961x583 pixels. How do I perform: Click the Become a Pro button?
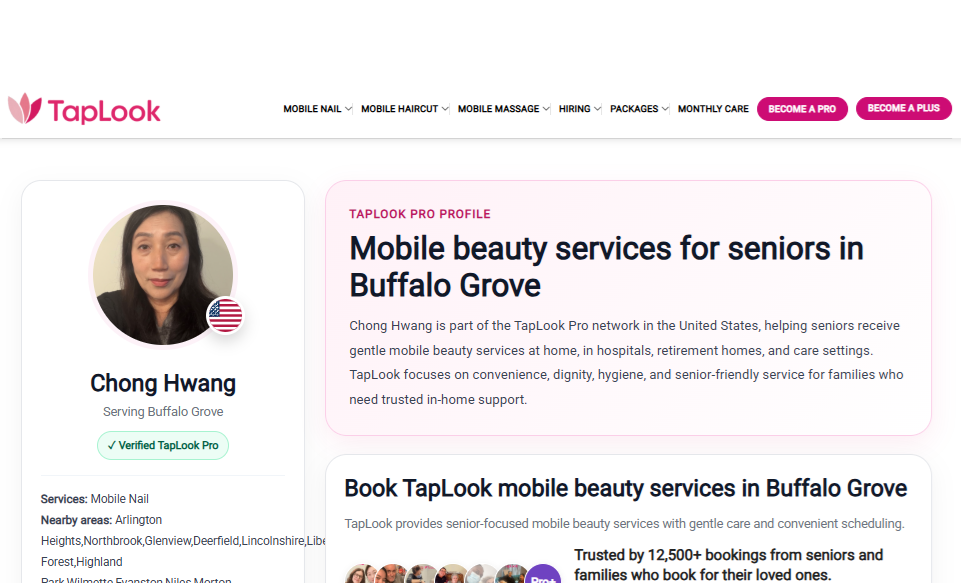[x=802, y=109]
